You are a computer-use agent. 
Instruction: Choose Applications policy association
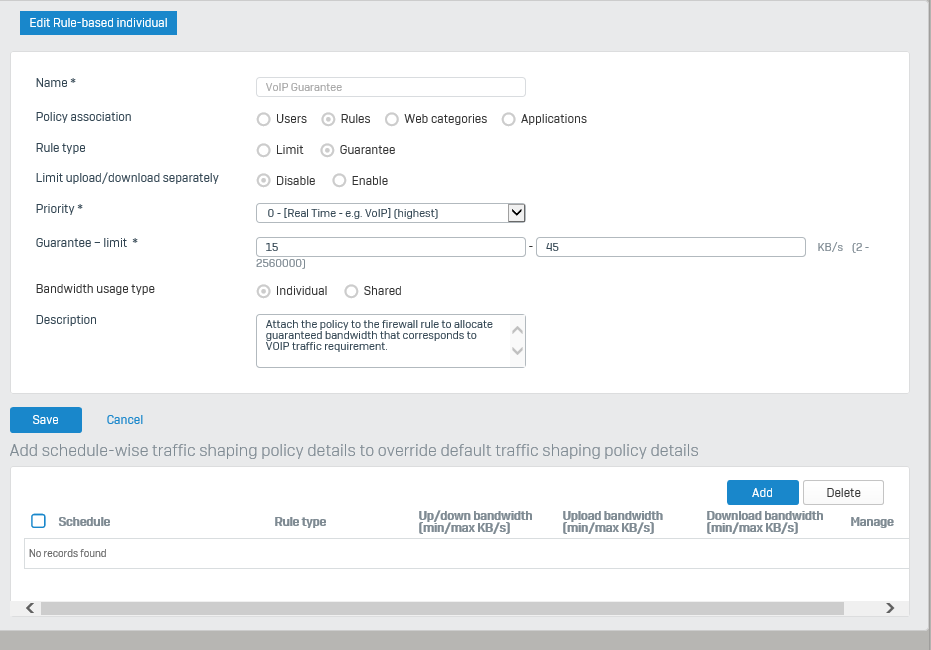pos(508,119)
